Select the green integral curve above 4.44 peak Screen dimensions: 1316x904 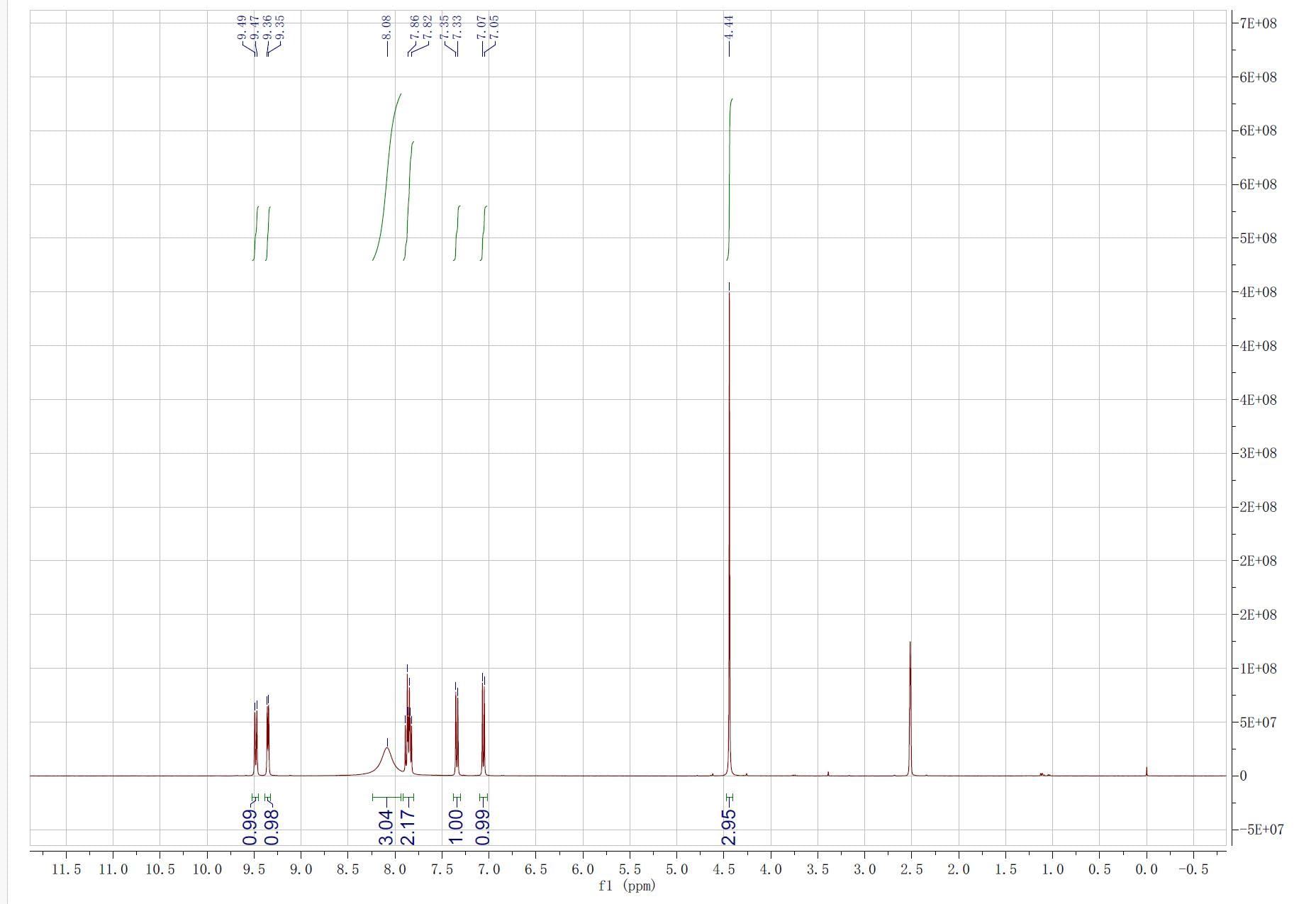tap(730, 177)
